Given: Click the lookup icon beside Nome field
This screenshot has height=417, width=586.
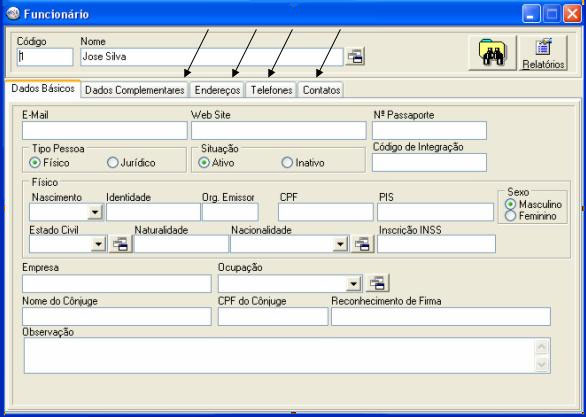Looking at the screenshot, I should pyautogui.click(x=355, y=57).
